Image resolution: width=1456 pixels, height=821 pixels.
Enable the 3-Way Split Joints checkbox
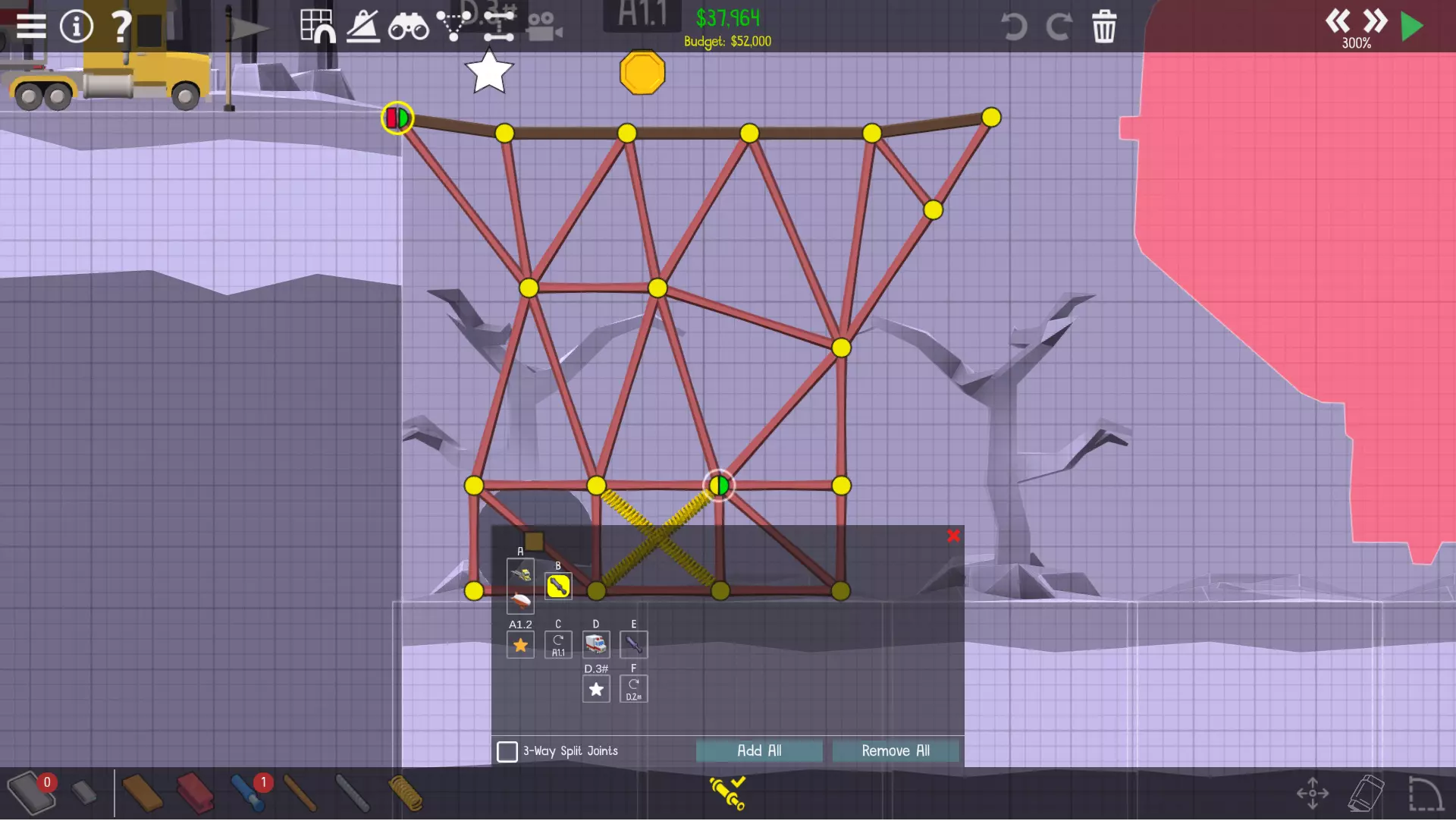click(x=507, y=751)
